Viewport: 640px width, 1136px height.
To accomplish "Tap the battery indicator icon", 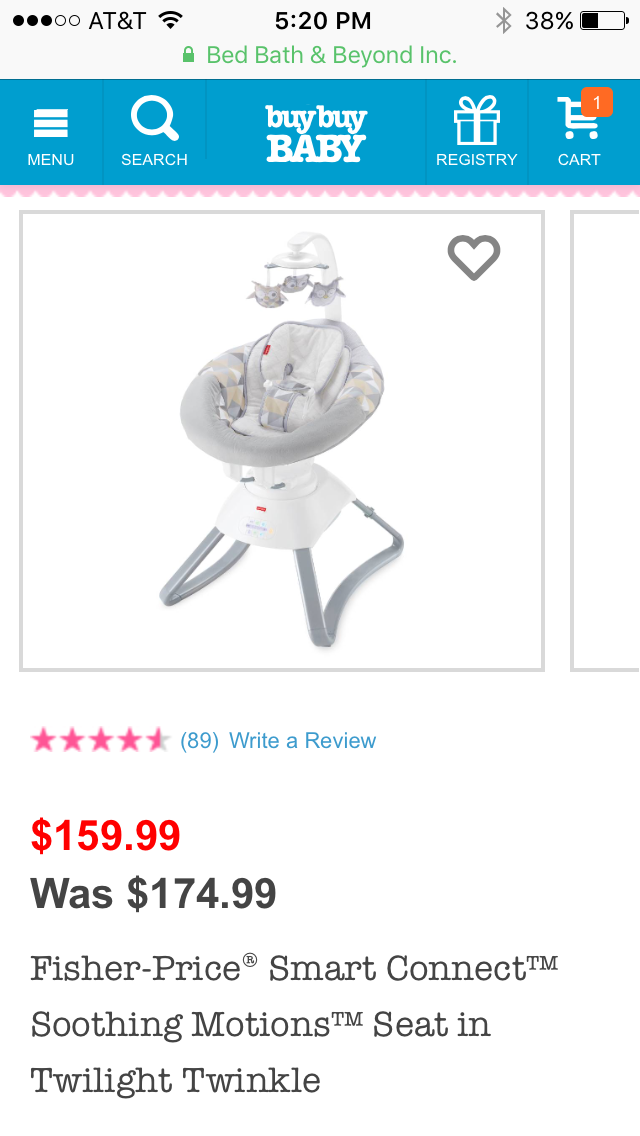I will pyautogui.click(x=604, y=20).
